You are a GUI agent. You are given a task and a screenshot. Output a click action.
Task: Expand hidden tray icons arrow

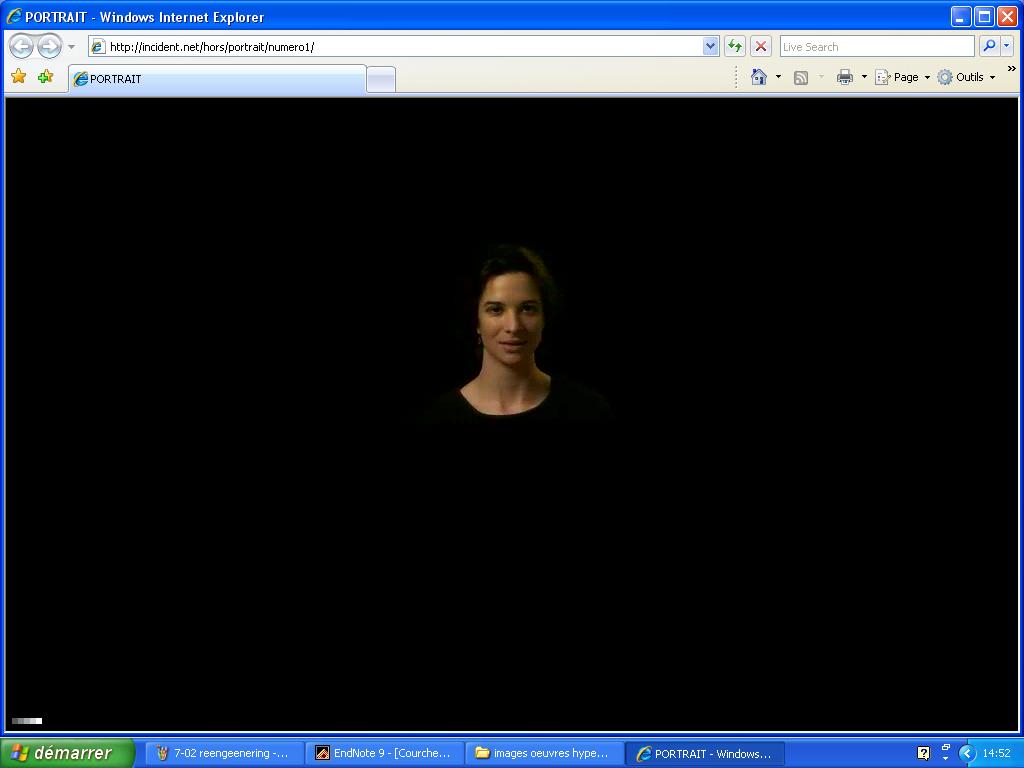pos(967,753)
